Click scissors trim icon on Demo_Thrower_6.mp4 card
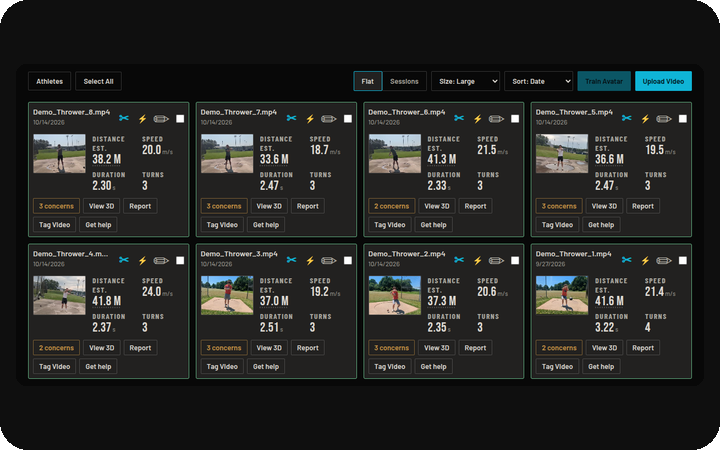The height and width of the screenshot is (450, 720). 459,118
